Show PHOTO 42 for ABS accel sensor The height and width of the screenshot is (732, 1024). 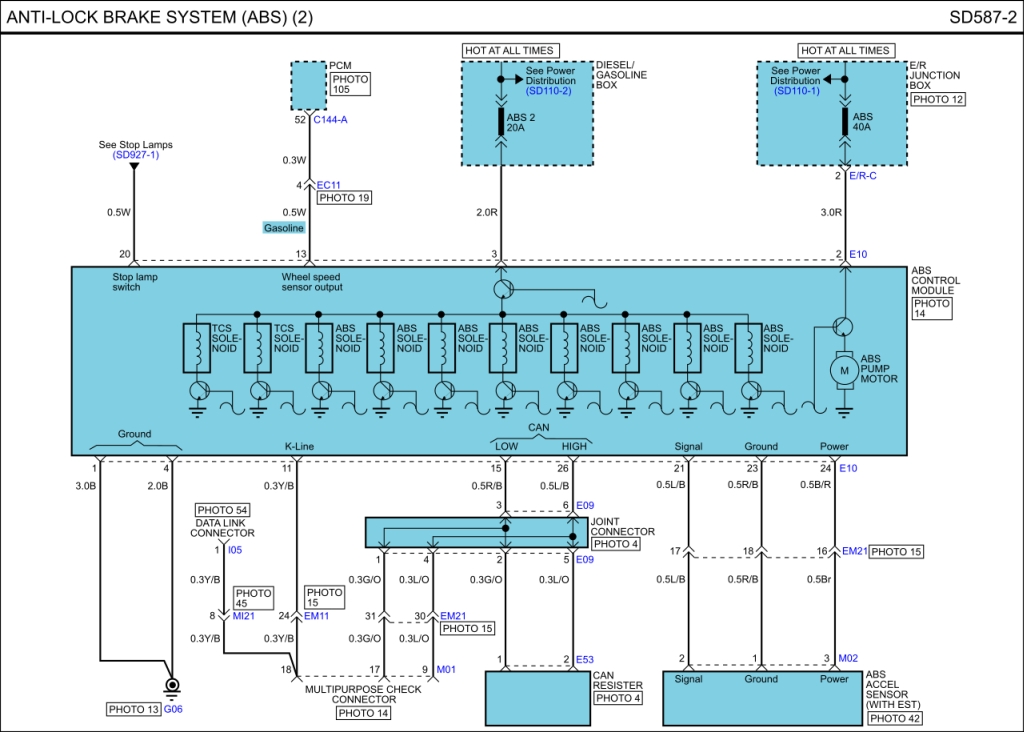coord(892,718)
